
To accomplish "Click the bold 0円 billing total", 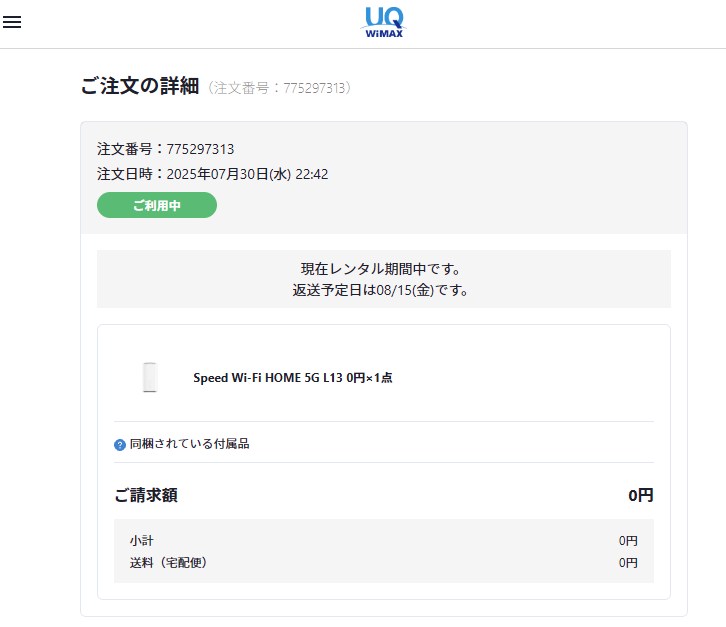I will 640,495.
